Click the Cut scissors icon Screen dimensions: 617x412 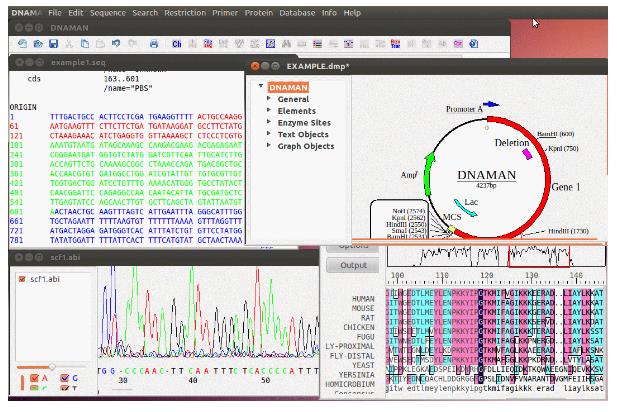point(69,44)
